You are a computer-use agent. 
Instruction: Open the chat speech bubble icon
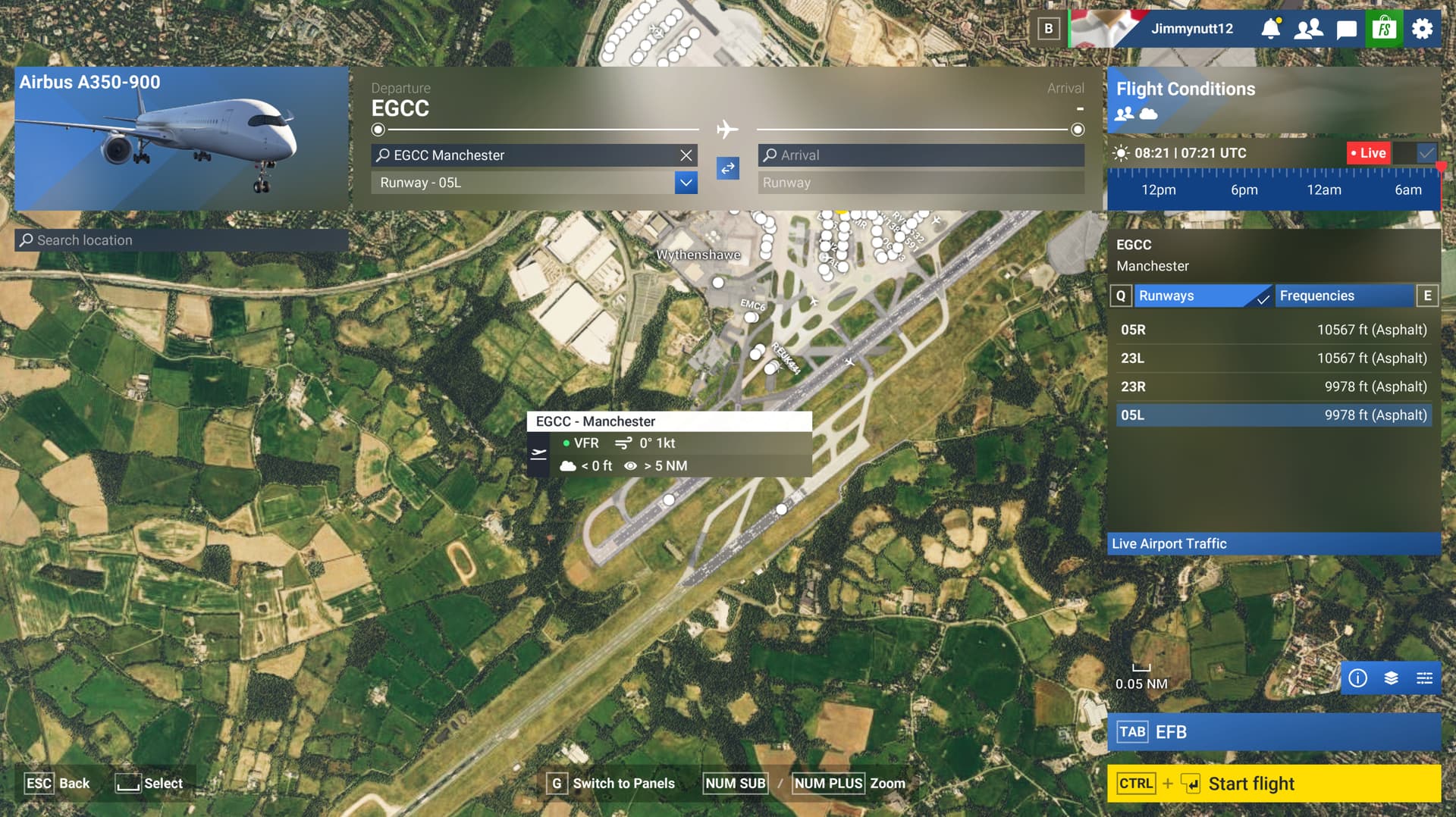coord(1346,30)
